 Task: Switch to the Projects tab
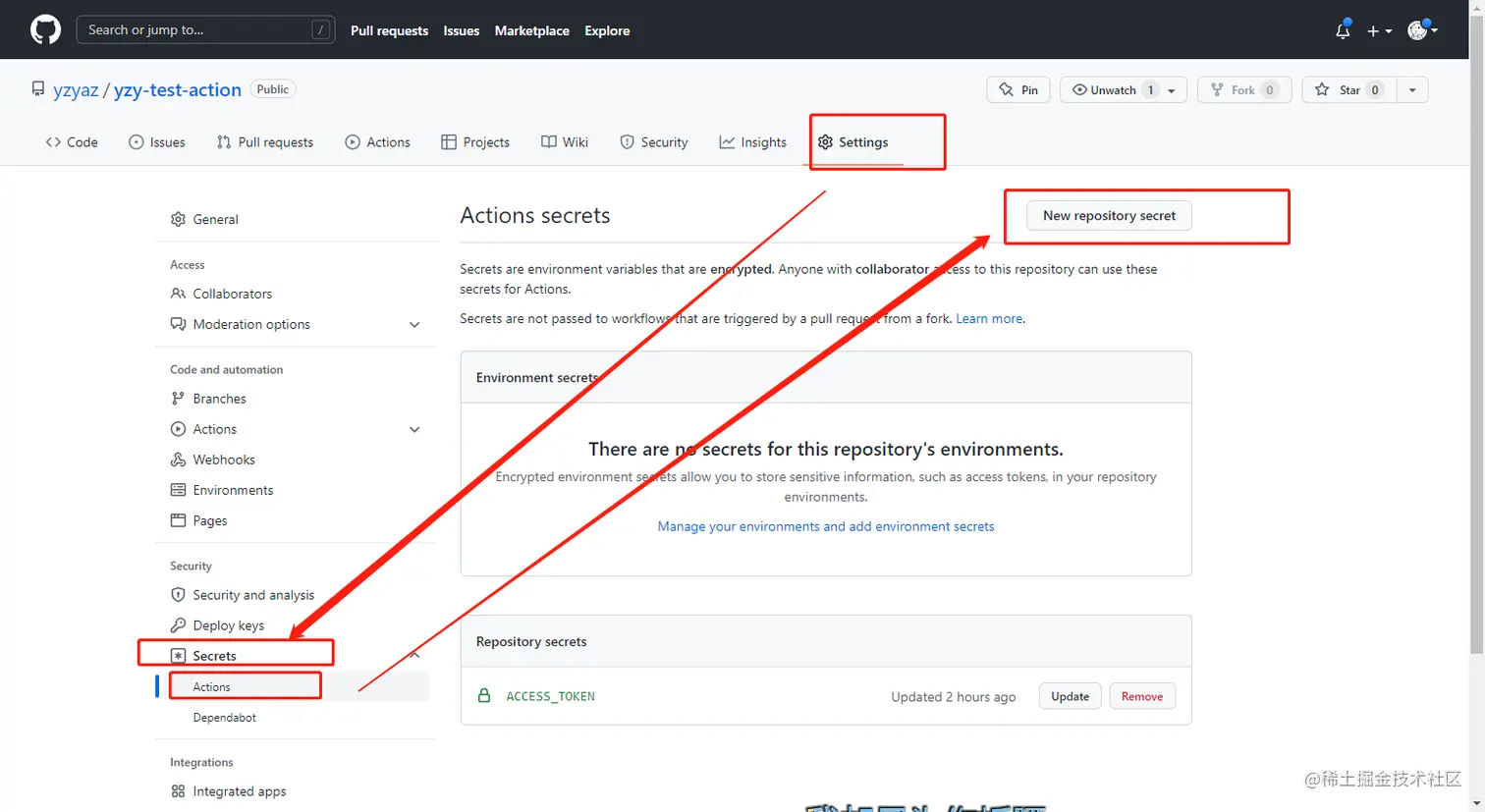475,142
